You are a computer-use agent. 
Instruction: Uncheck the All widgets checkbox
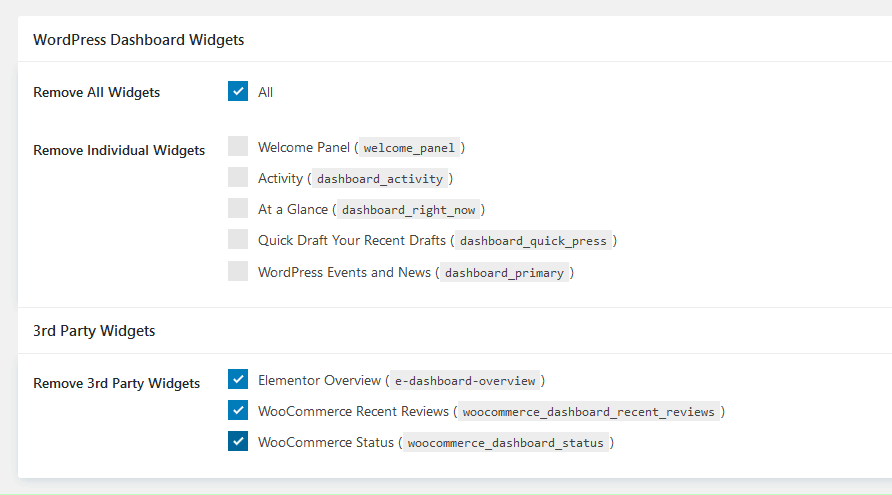coord(238,92)
